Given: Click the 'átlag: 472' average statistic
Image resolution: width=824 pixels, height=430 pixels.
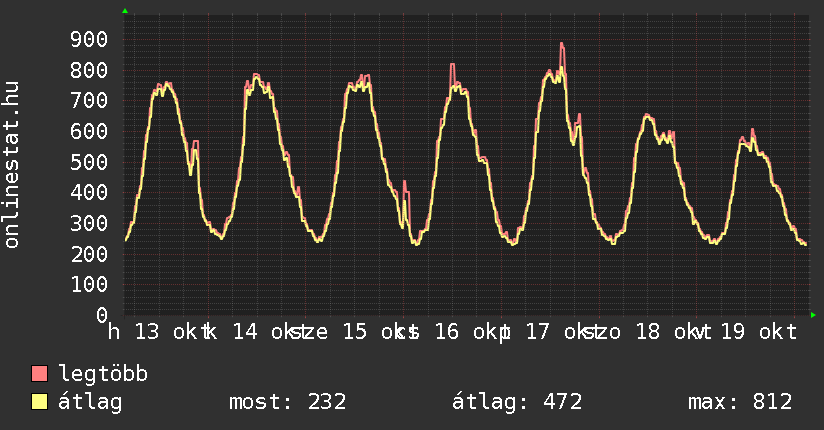Looking at the screenshot, I should tap(517, 403).
